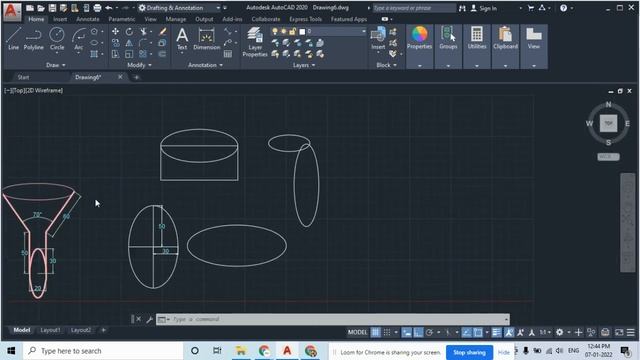Open the Text tool

click(x=182, y=39)
